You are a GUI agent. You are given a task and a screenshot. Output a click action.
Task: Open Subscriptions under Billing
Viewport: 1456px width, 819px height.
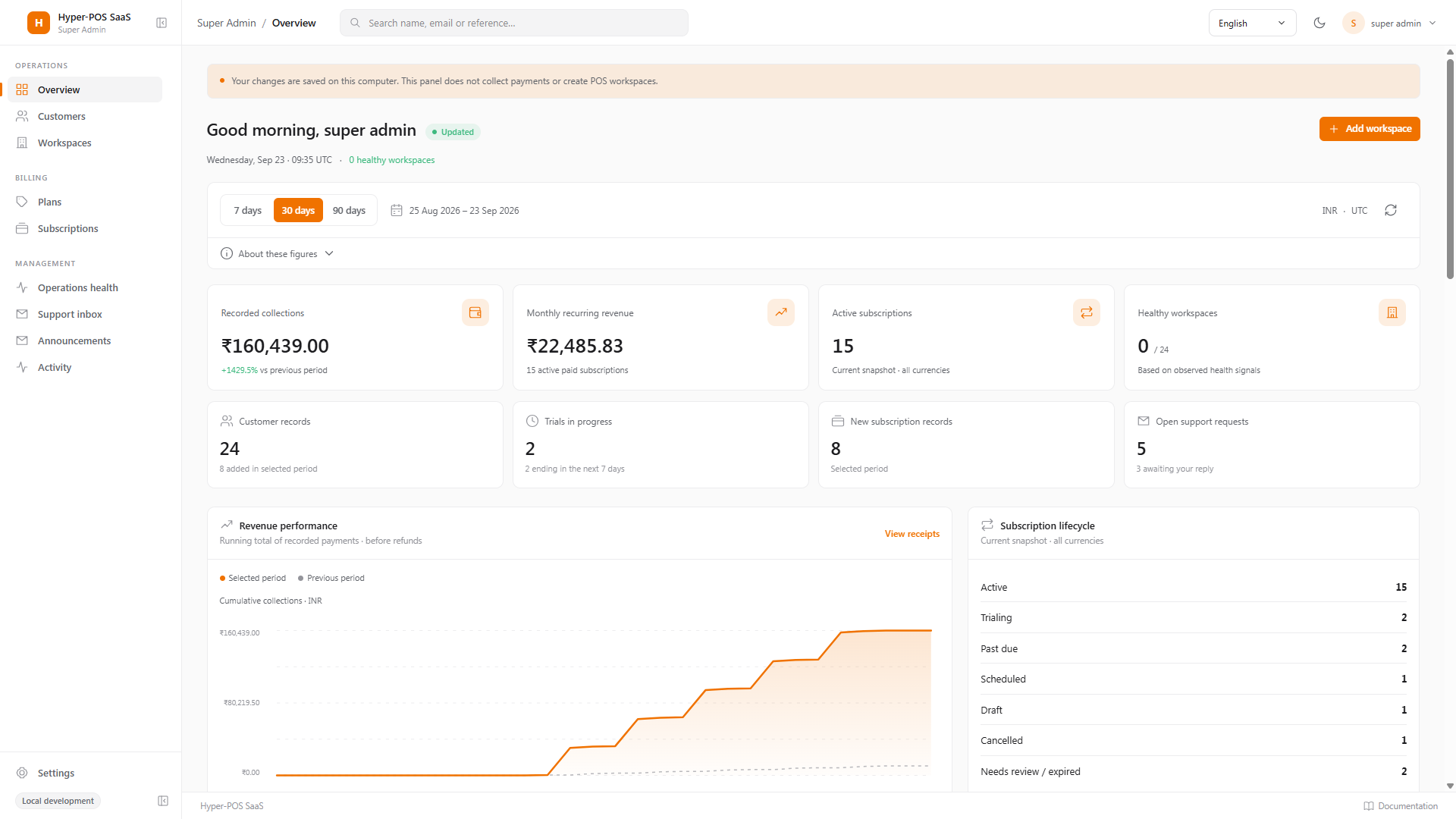pos(85,228)
